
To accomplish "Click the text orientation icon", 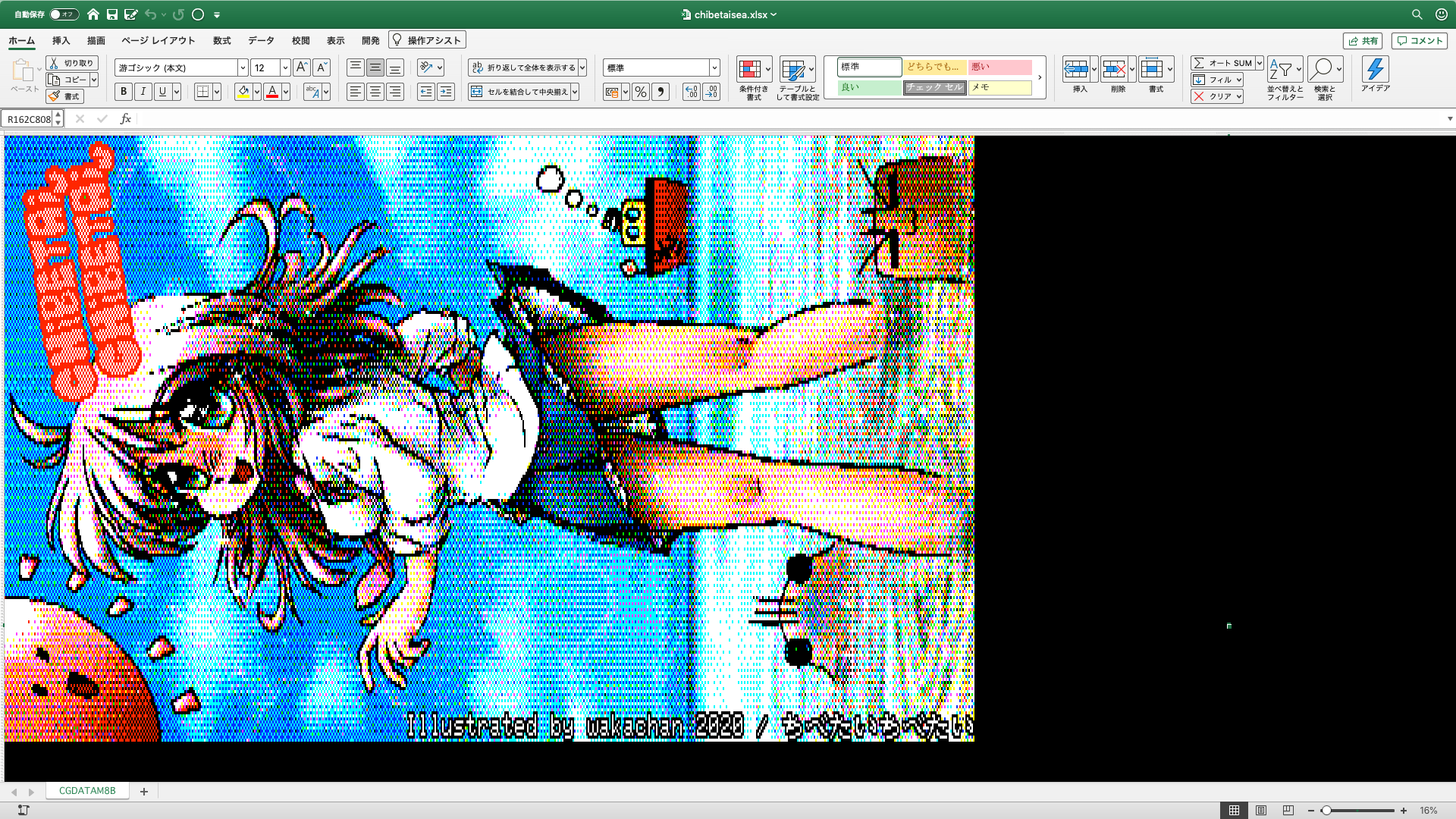I will (x=426, y=67).
